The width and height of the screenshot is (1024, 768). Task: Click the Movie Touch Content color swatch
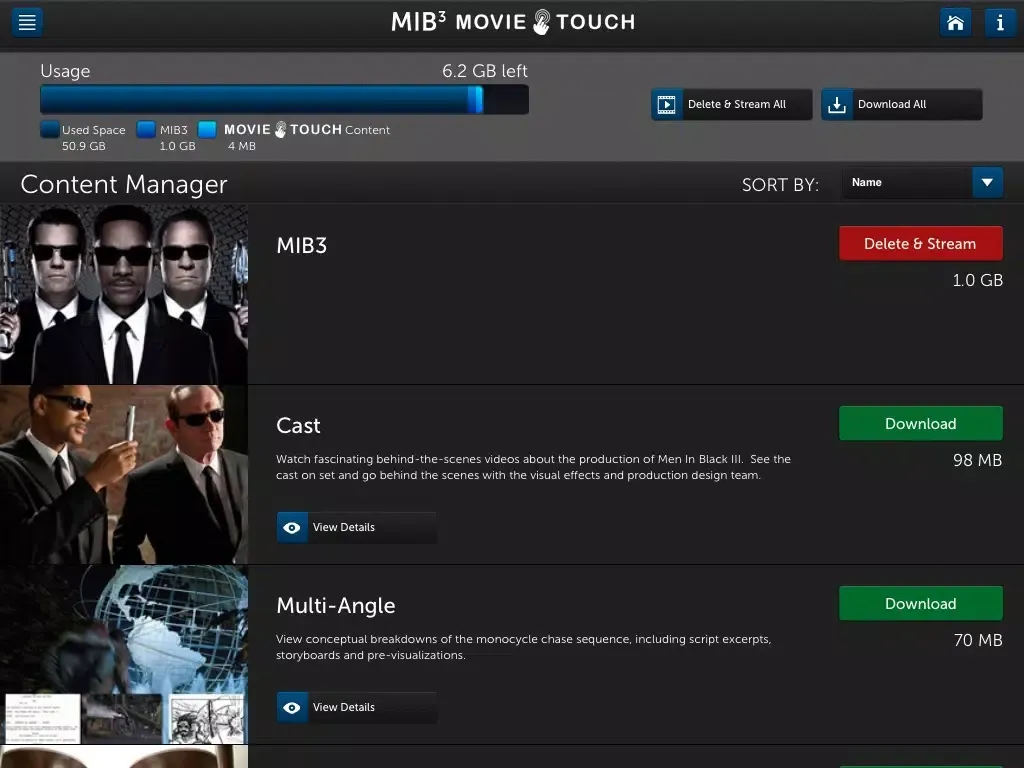207,129
